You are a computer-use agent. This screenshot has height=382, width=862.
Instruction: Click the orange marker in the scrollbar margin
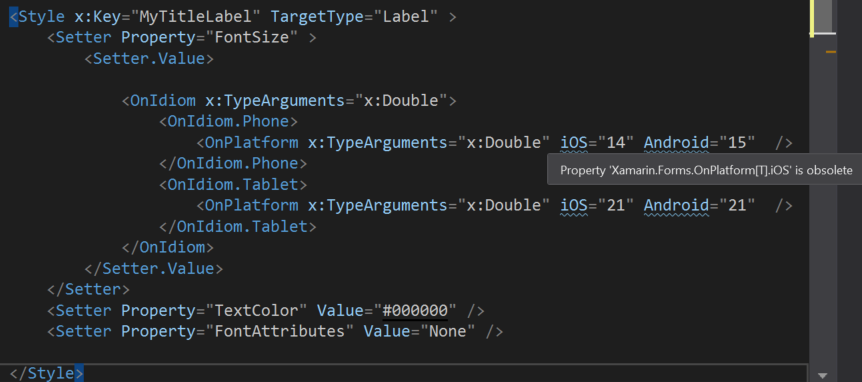(831, 52)
